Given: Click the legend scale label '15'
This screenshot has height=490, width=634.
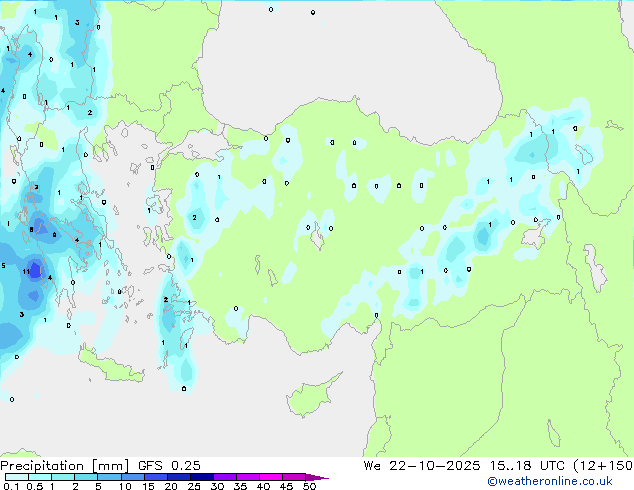Looking at the screenshot, I should 148,486.
